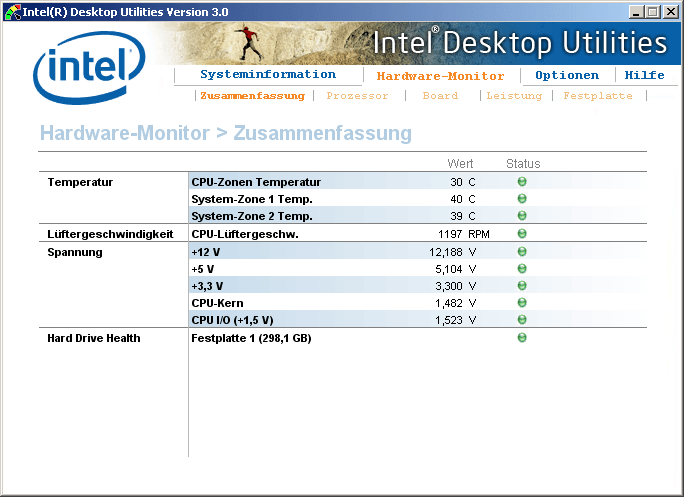Click the 1197 RPM fan speed value
The image size is (684, 497).
coord(464,234)
